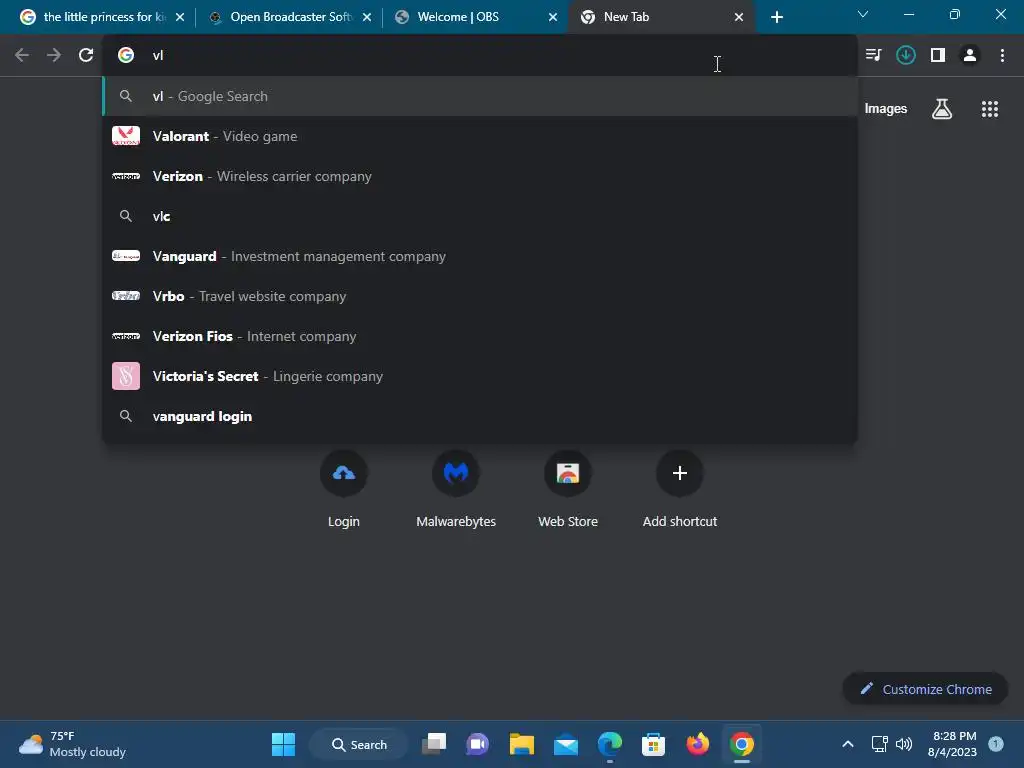Open Microsoft Edge from the taskbar
Image resolution: width=1024 pixels, height=768 pixels.
(609, 744)
